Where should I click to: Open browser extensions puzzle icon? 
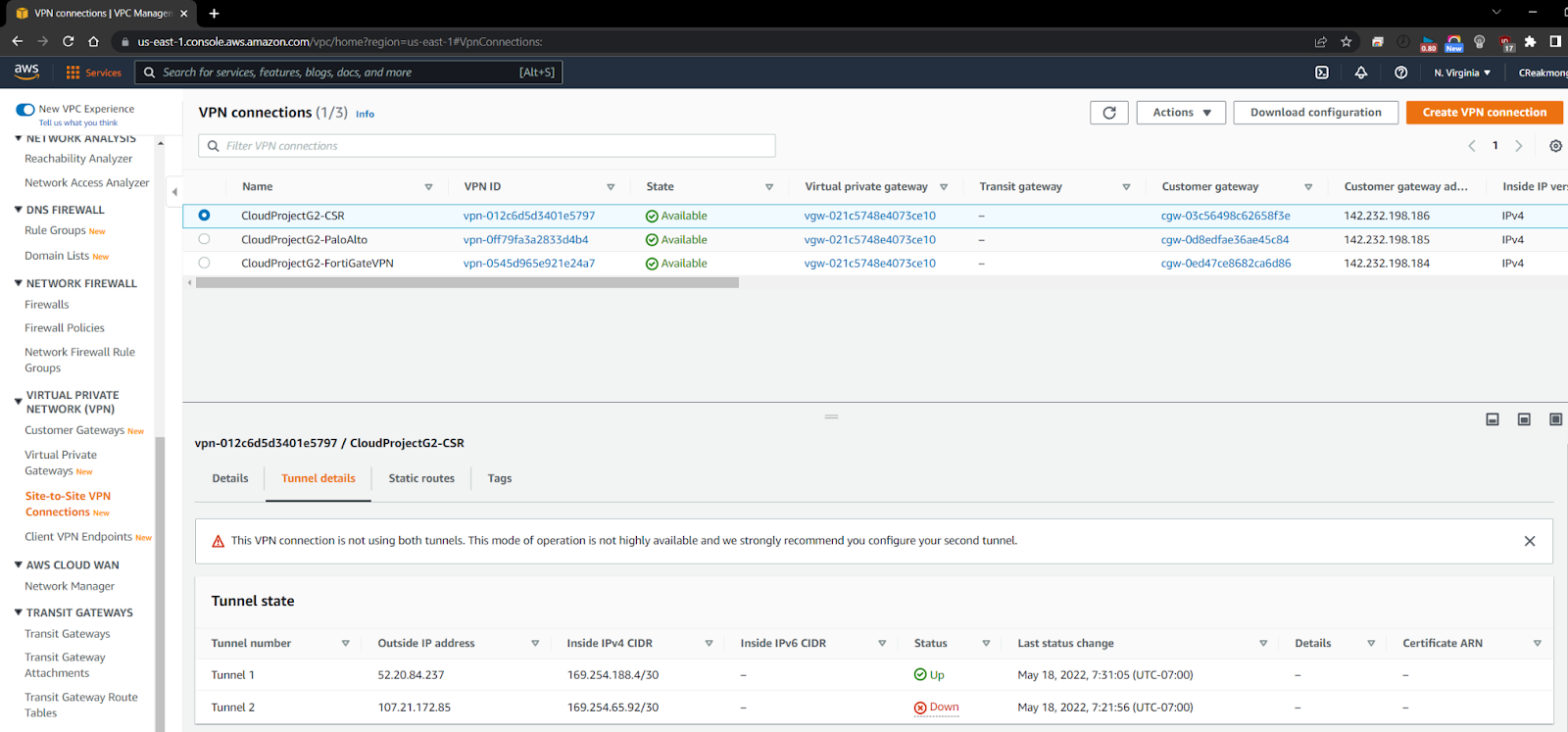point(1530,41)
